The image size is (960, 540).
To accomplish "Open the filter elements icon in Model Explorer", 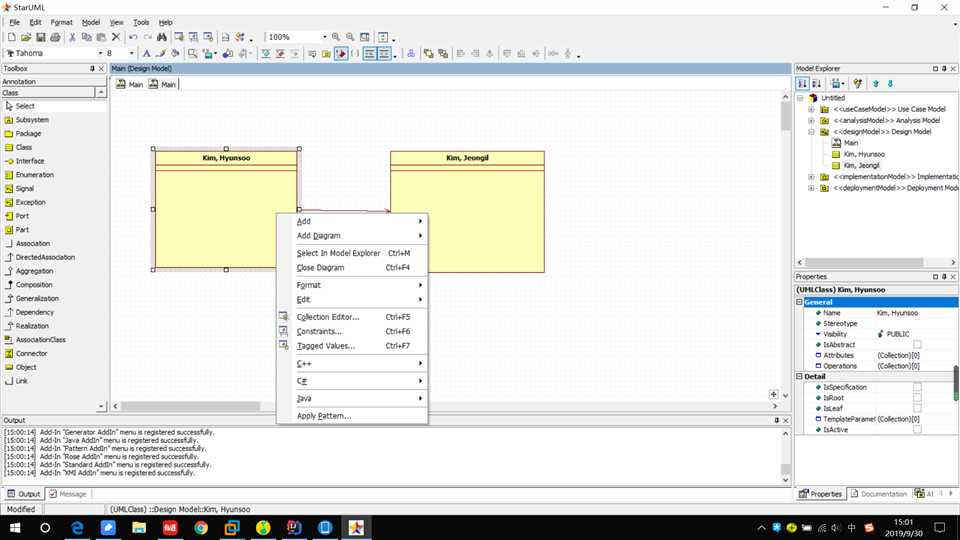I will point(858,83).
